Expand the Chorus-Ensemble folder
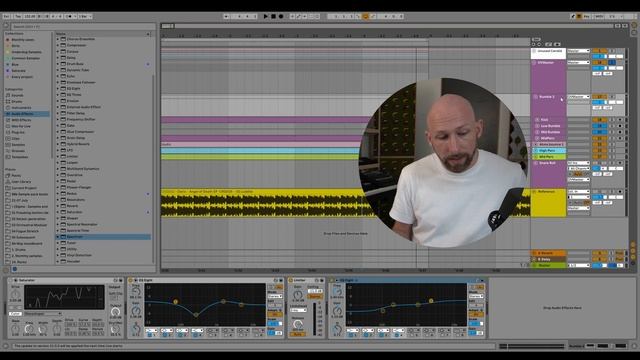Screen dimensions: 640x360 (x=58, y=39)
